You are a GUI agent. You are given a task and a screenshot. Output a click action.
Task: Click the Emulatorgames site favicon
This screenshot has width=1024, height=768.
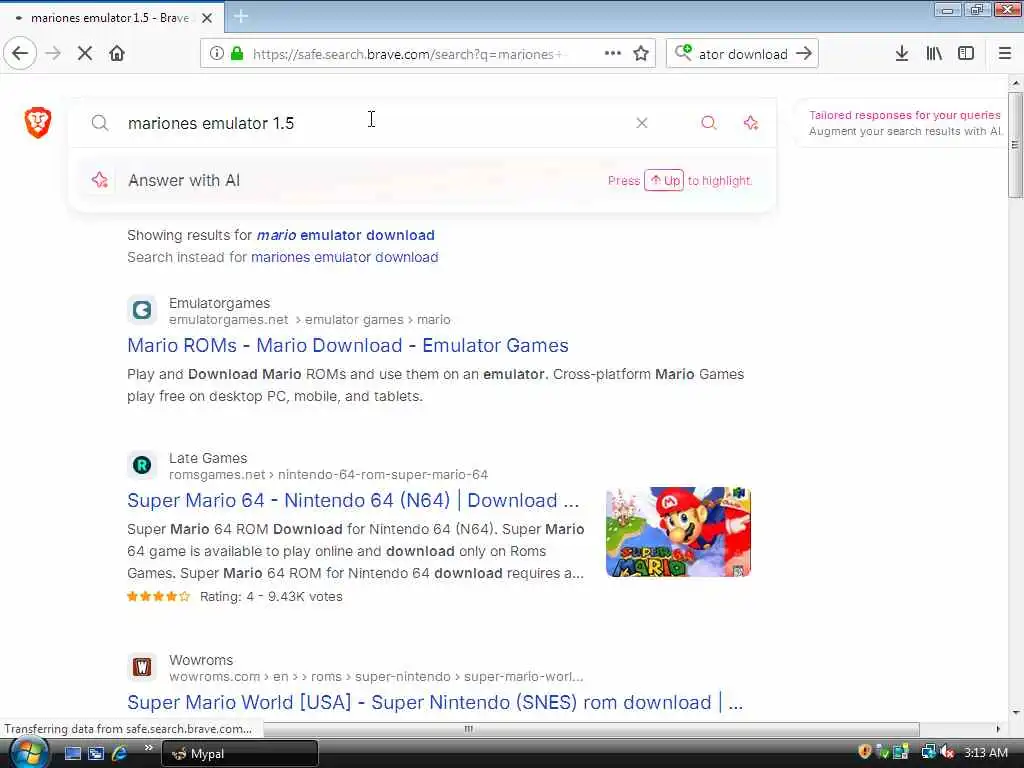click(x=142, y=310)
